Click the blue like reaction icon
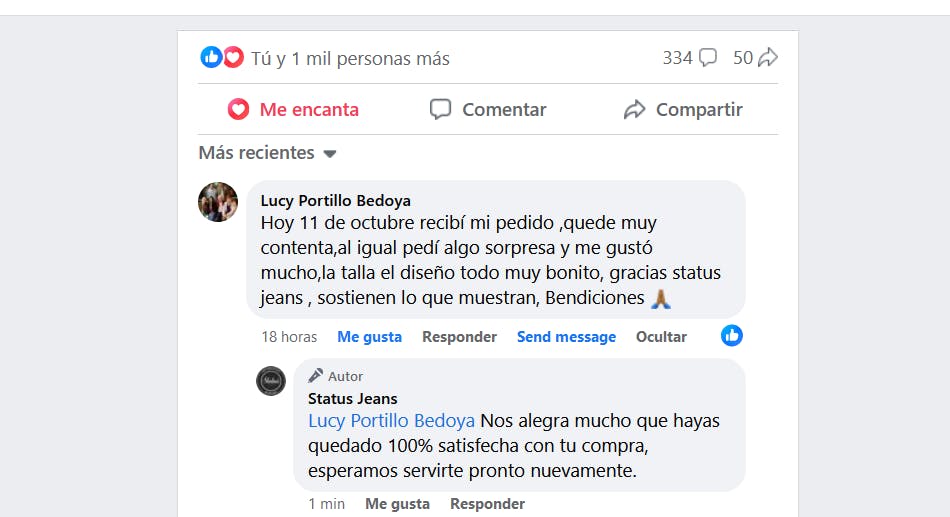 coord(210,58)
